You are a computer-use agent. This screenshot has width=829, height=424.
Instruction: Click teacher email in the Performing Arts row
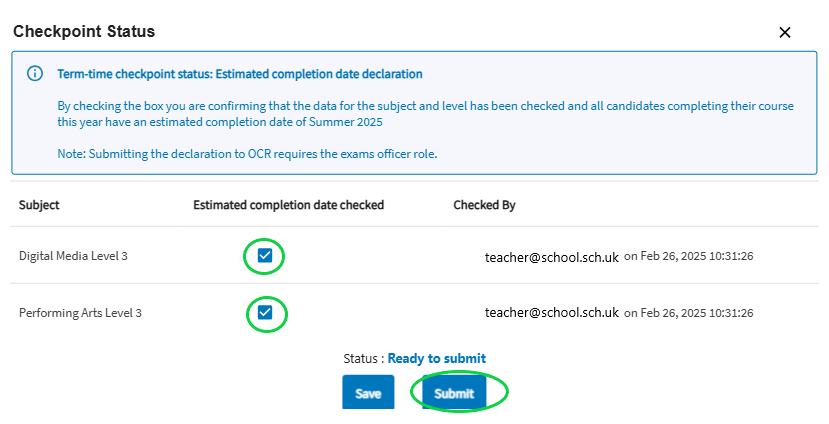552,312
